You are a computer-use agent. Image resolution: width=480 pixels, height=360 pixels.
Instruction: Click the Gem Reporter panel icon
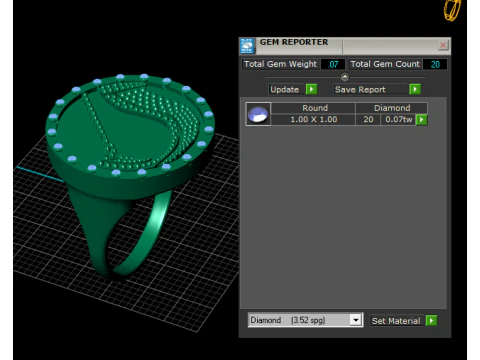tap(247, 46)
